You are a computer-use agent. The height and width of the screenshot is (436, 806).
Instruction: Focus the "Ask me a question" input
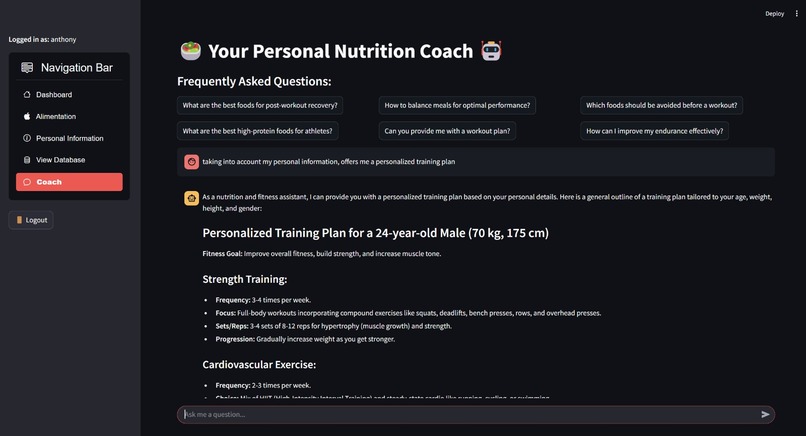(x=465, y=414)
